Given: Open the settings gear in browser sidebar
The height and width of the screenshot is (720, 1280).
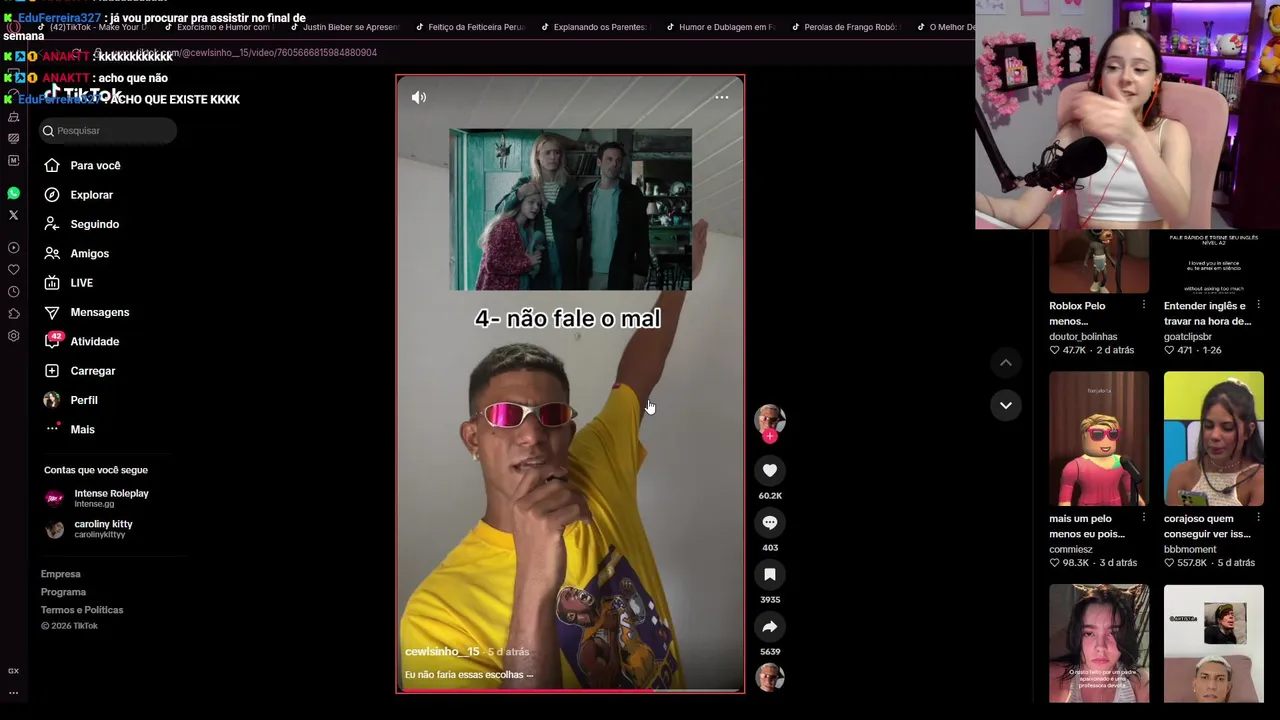Looking at the screenshot, I should (x=13, y=336).
